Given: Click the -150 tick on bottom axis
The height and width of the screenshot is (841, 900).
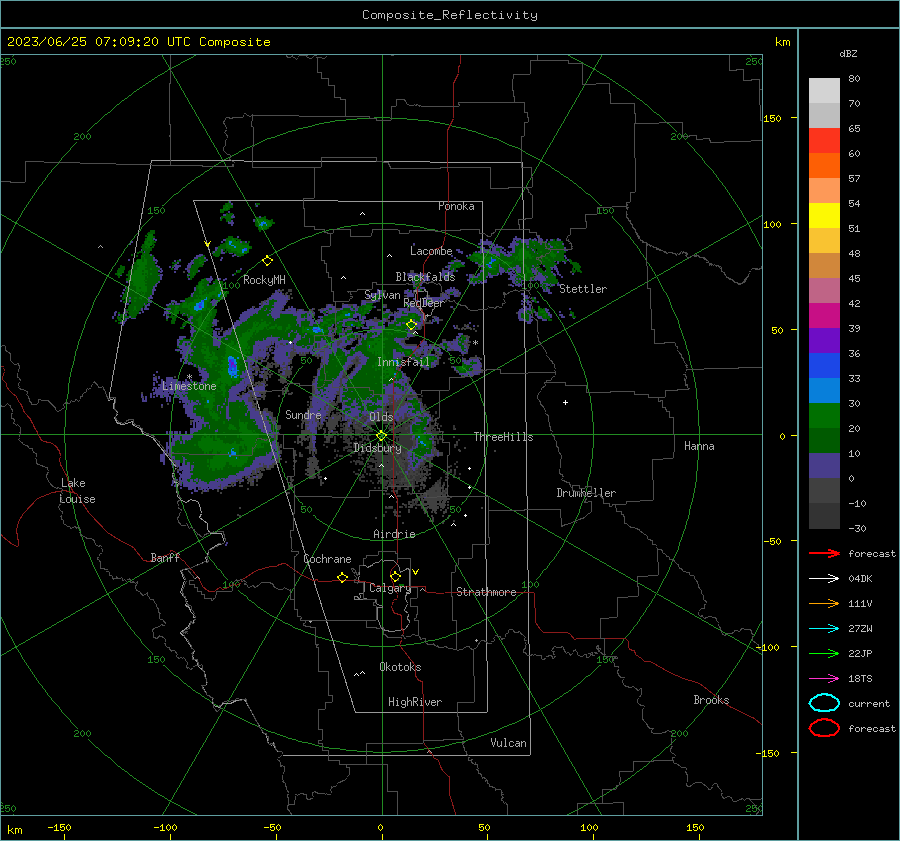Looking at the screenshot, I should (59, 827).
